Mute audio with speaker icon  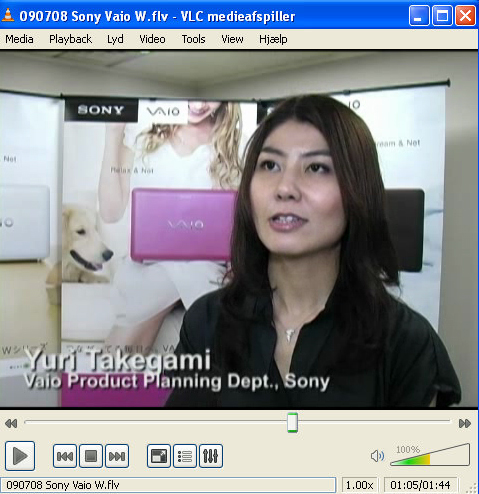coord(377,456)
